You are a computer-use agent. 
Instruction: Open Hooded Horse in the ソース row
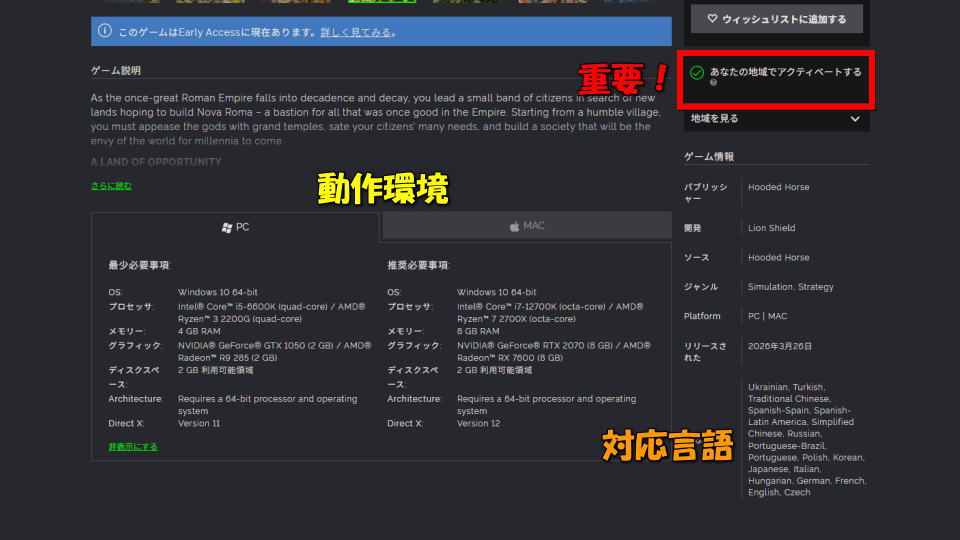pos(778,257)
